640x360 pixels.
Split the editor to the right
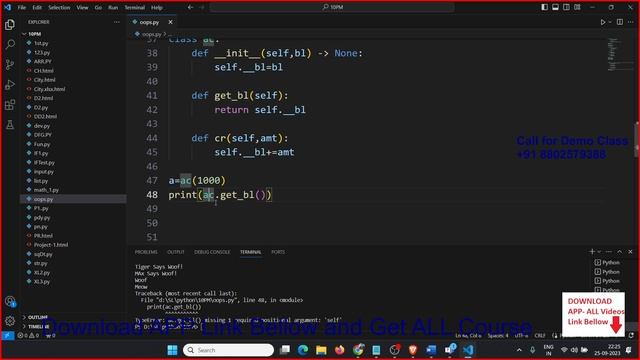pyautogui.click(x=620, y=22)
